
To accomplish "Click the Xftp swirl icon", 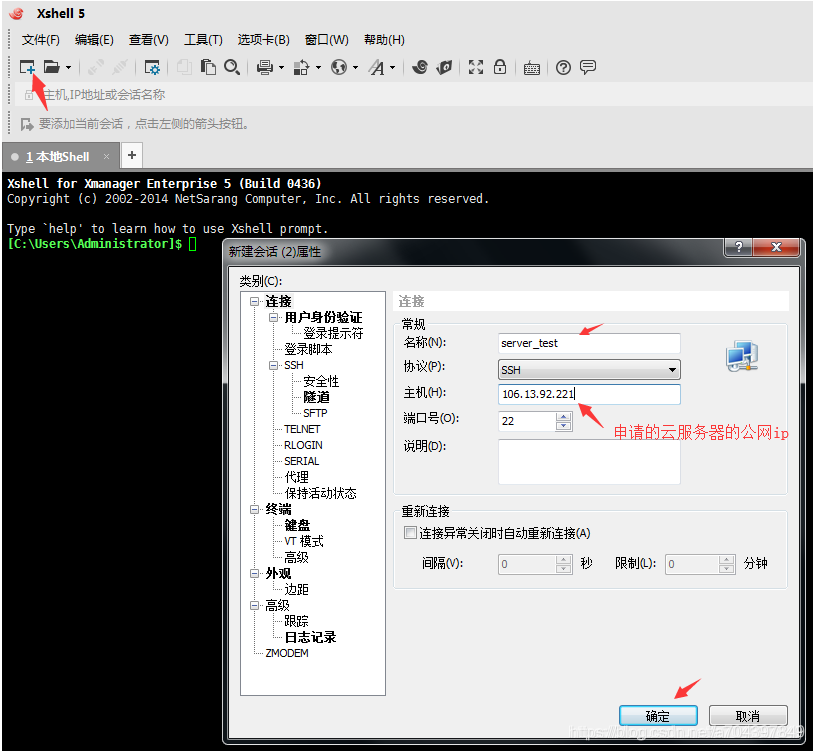I will (x=420, y=67).
